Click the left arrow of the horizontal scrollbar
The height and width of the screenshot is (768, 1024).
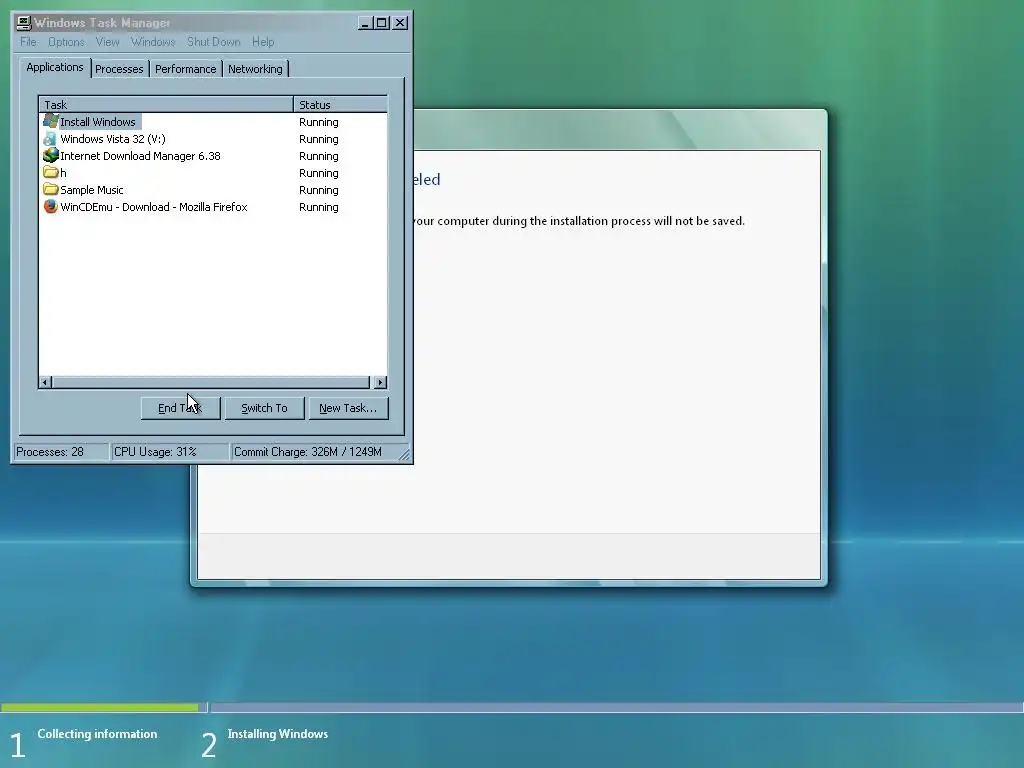click(x=45, y=382)
